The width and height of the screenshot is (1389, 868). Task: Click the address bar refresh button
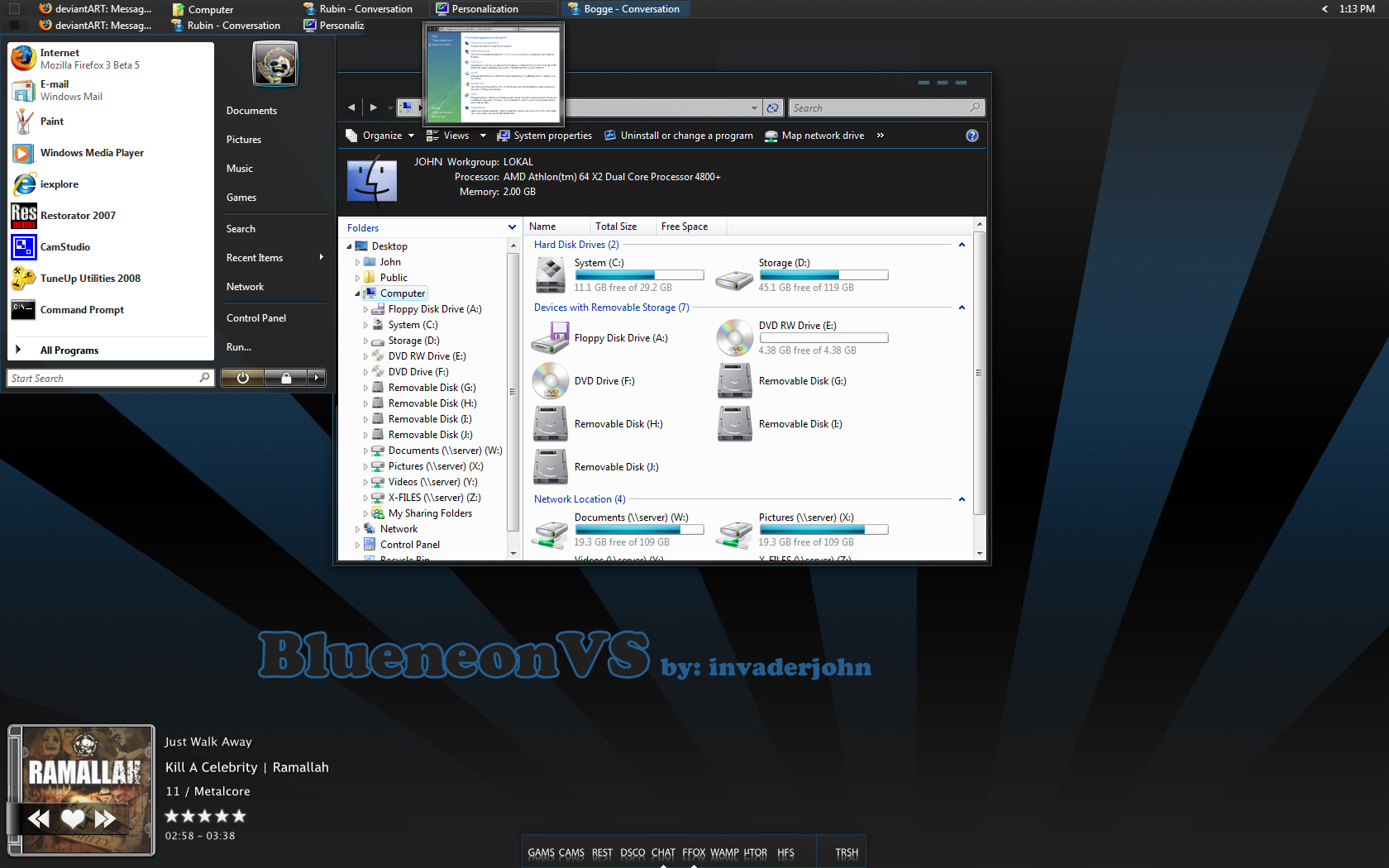click(x=772, y=107)
